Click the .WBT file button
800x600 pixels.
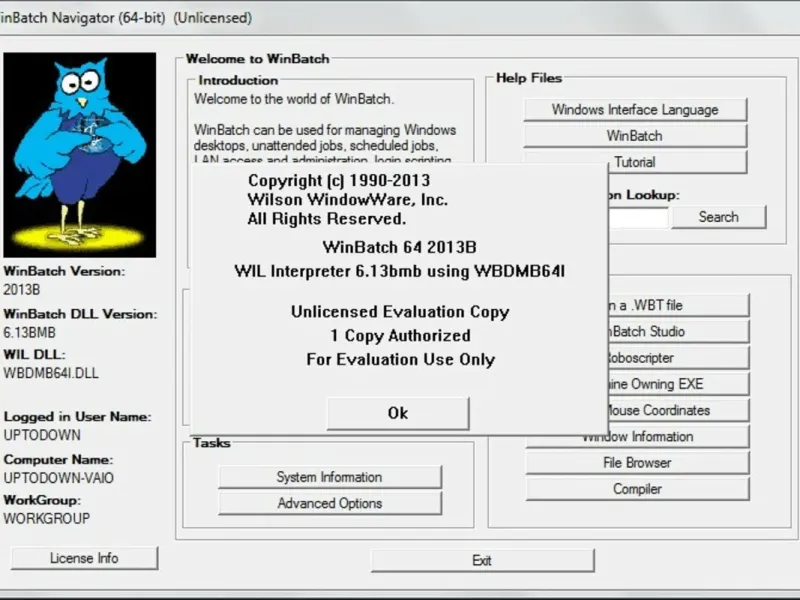(679, 305)
